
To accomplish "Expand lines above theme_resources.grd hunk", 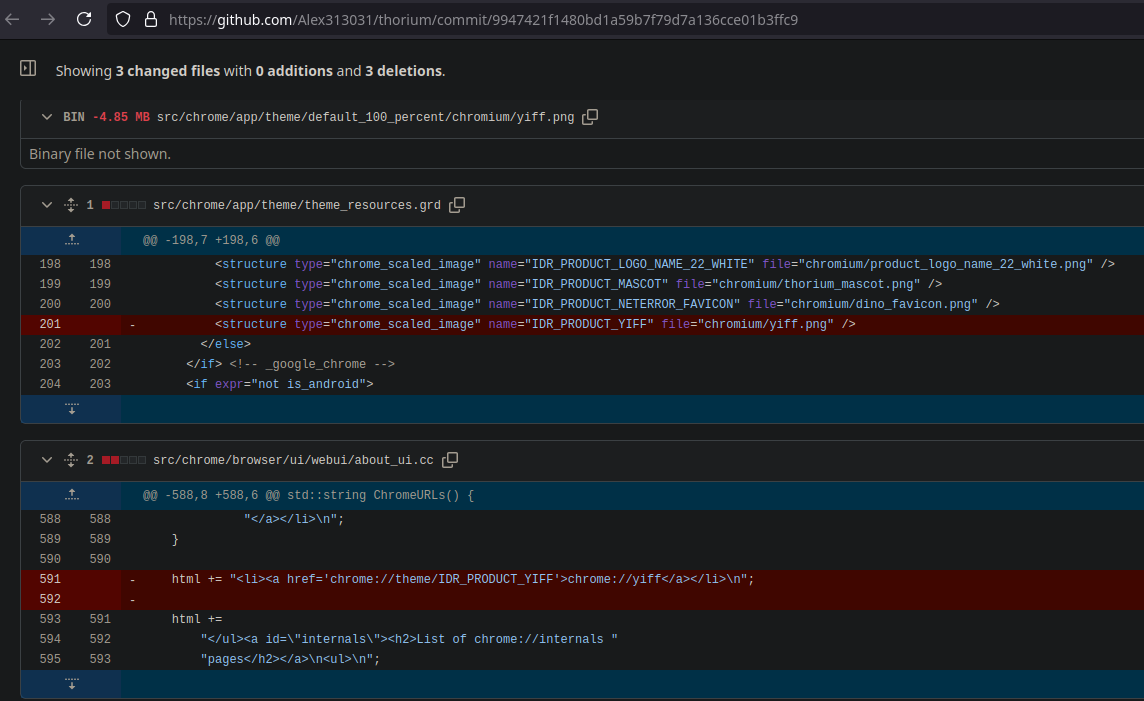I will (x=72, y=240).
